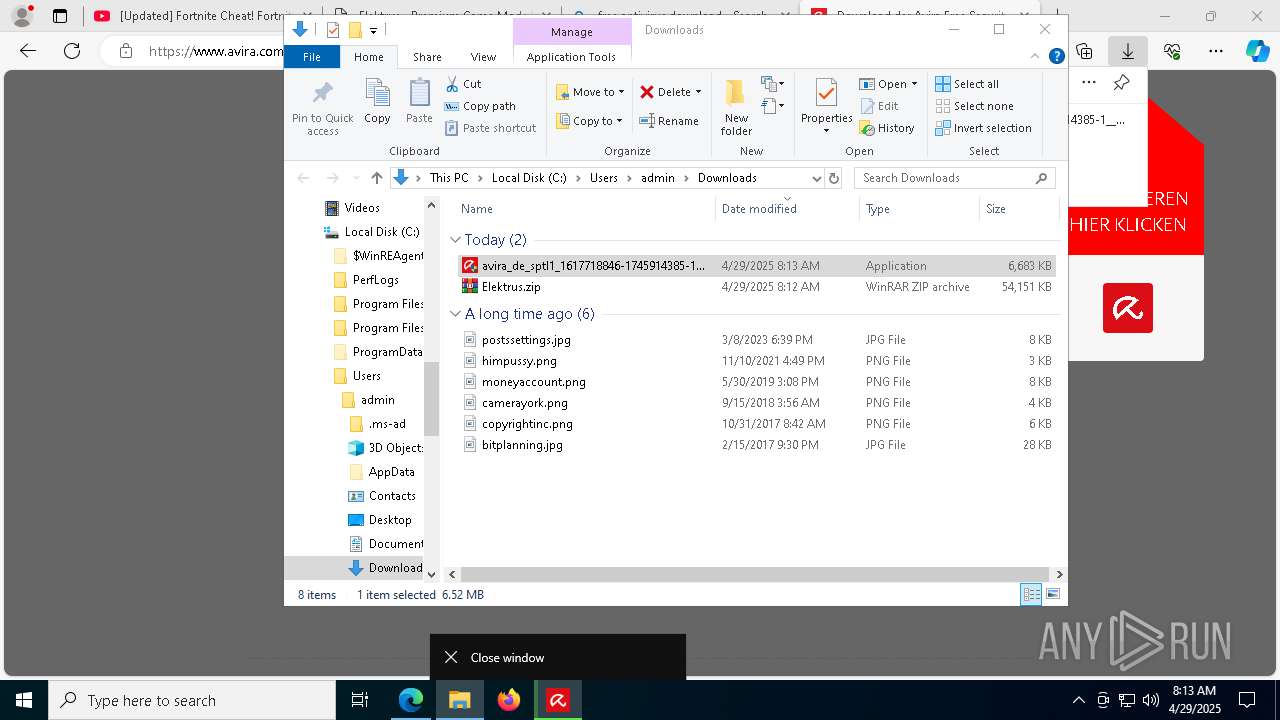Image resolution: width=1280 pixels, height=720 pixels.
Task: Click the horizontal scrollbar of file list
Action: pyautogui.click(x=755, y=575)
